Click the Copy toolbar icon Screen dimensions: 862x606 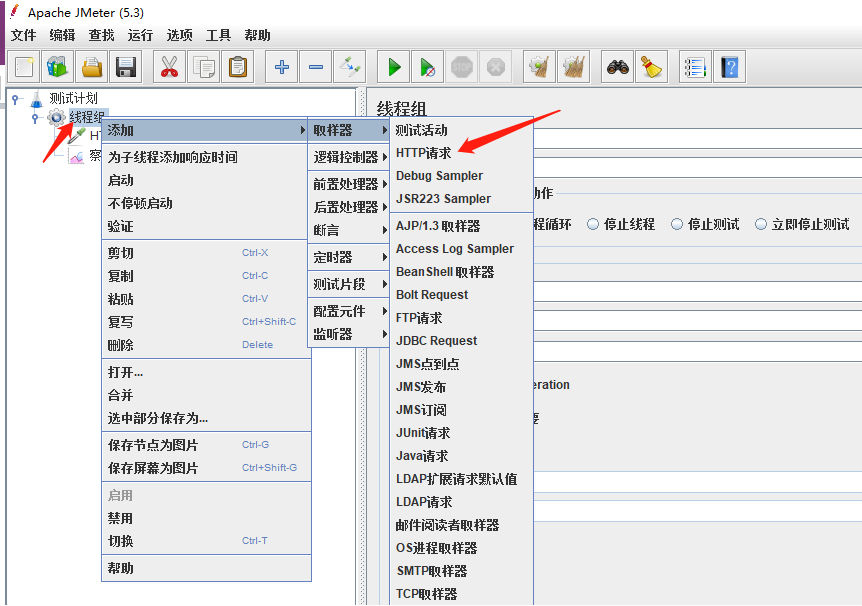[x=204, y=67]
